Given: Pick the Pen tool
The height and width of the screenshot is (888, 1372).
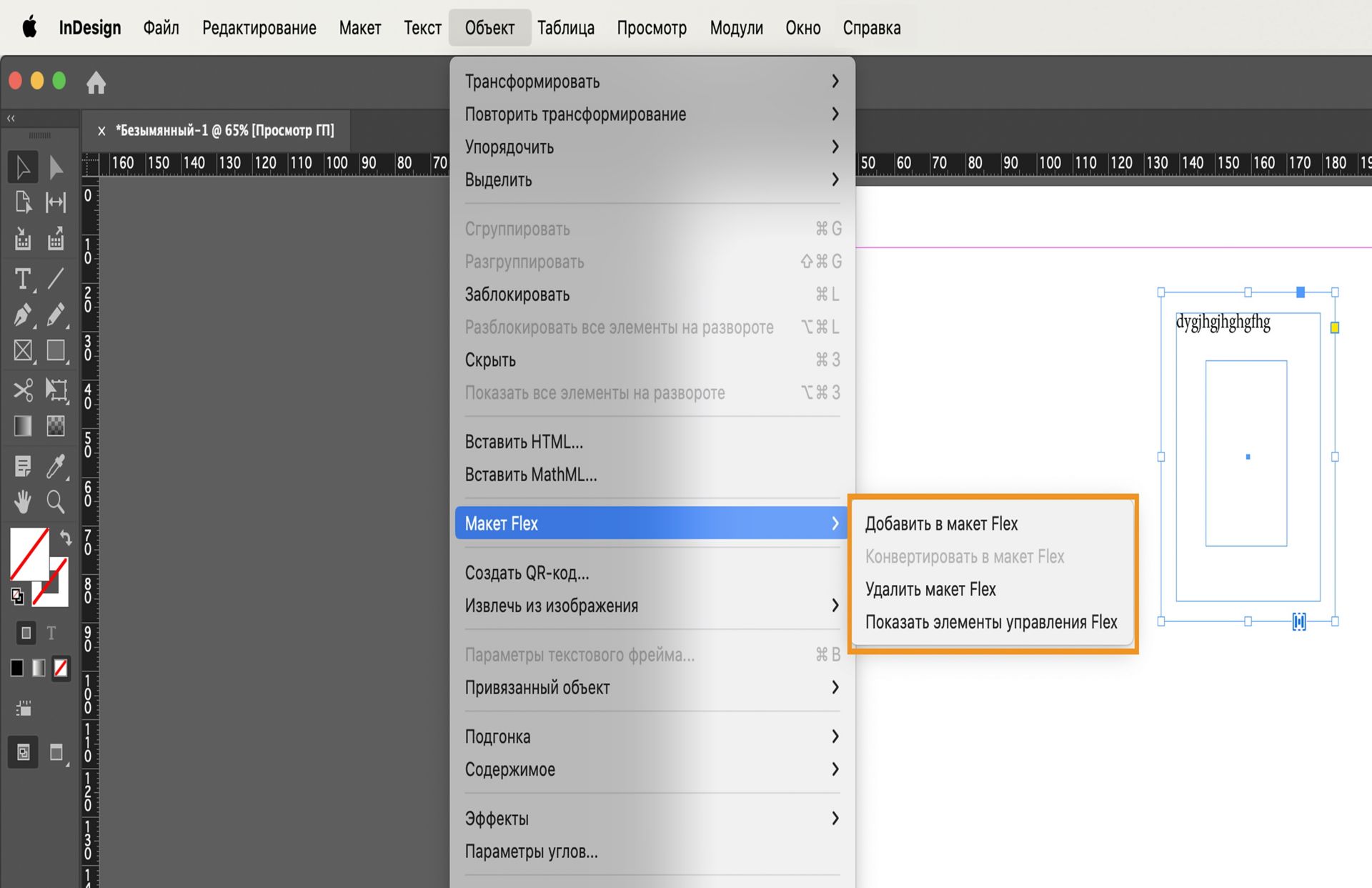Looking at the screenshot, I should coord(22,315).
